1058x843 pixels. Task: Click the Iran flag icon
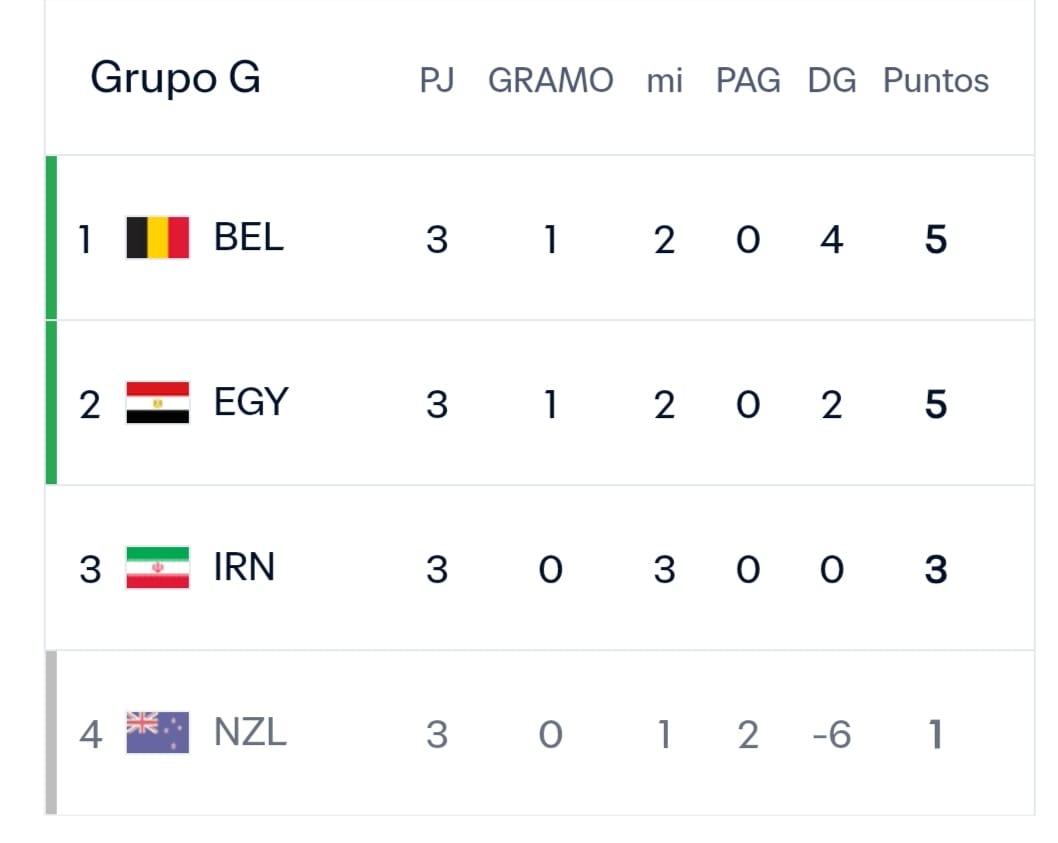tap(158, 568)
